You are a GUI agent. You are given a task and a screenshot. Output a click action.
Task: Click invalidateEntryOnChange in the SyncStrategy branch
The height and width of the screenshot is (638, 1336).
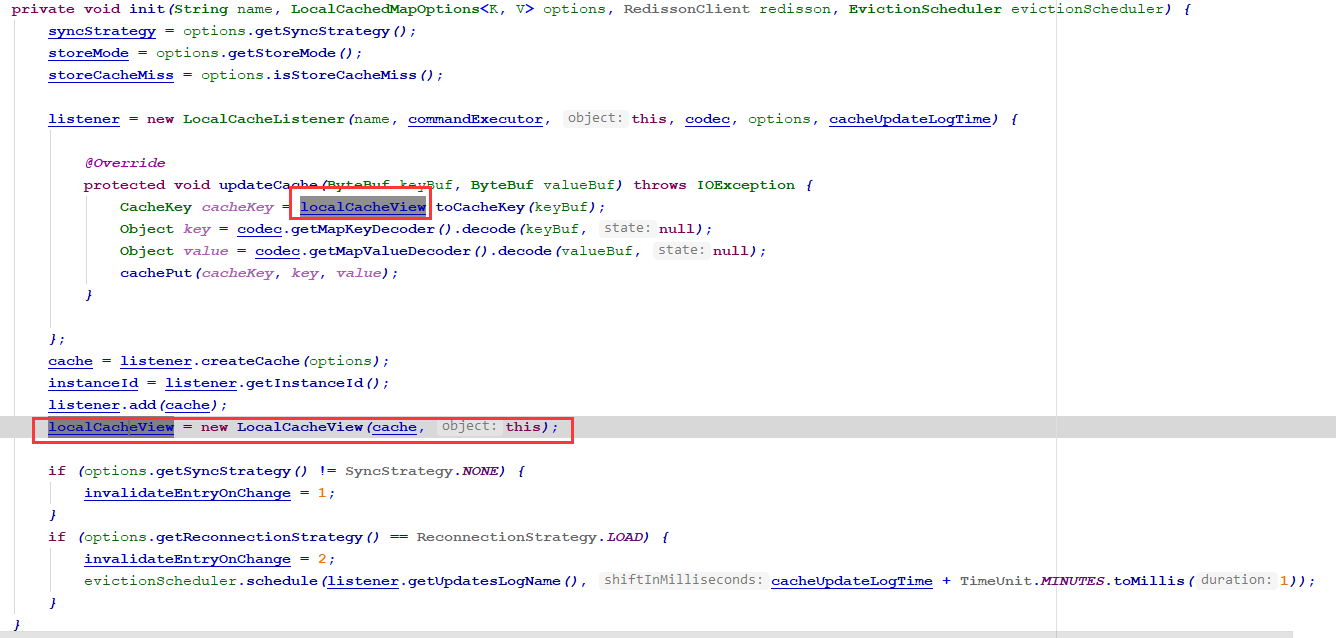186,492
